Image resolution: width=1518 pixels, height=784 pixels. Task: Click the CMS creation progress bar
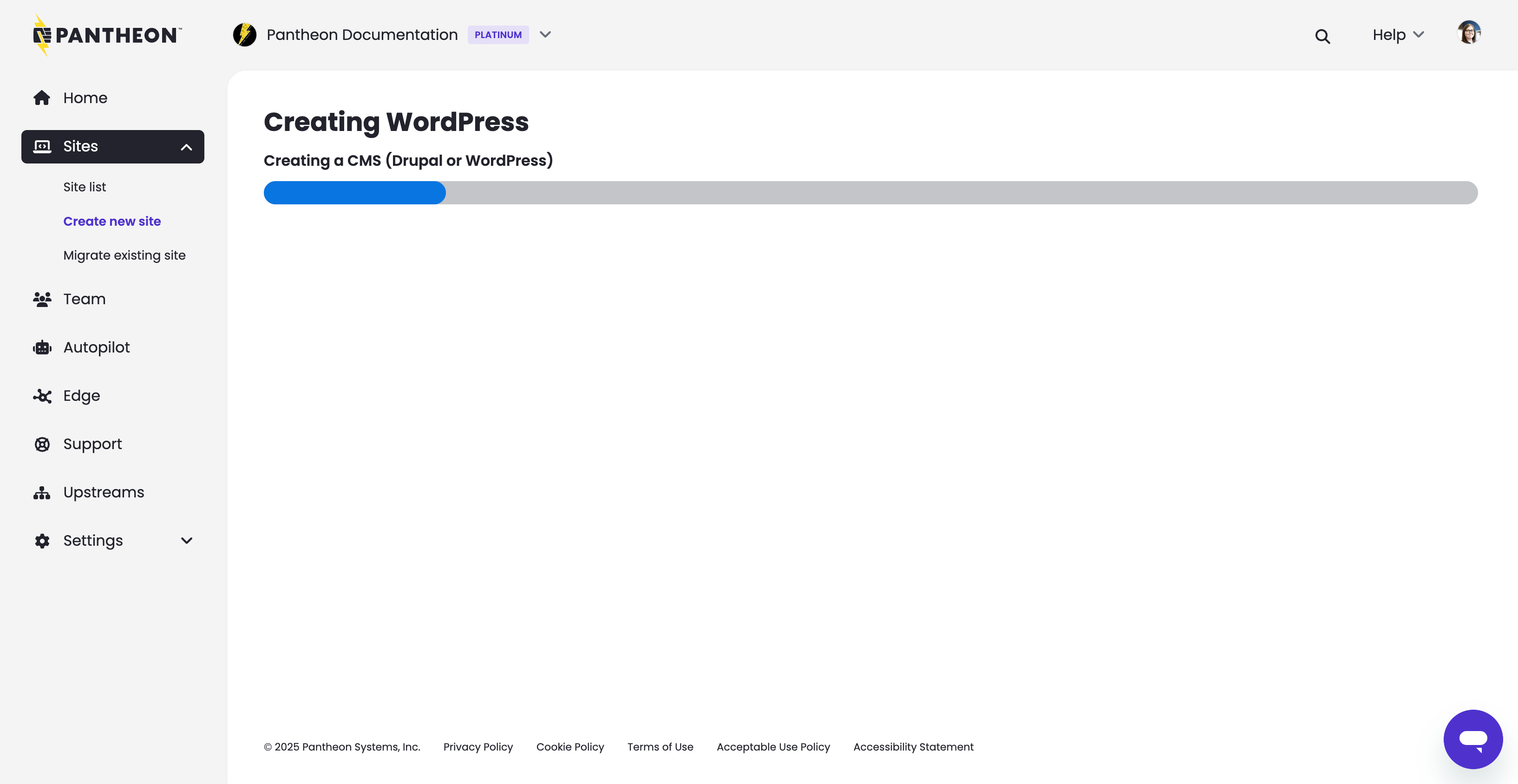click(x=870, y=193)
